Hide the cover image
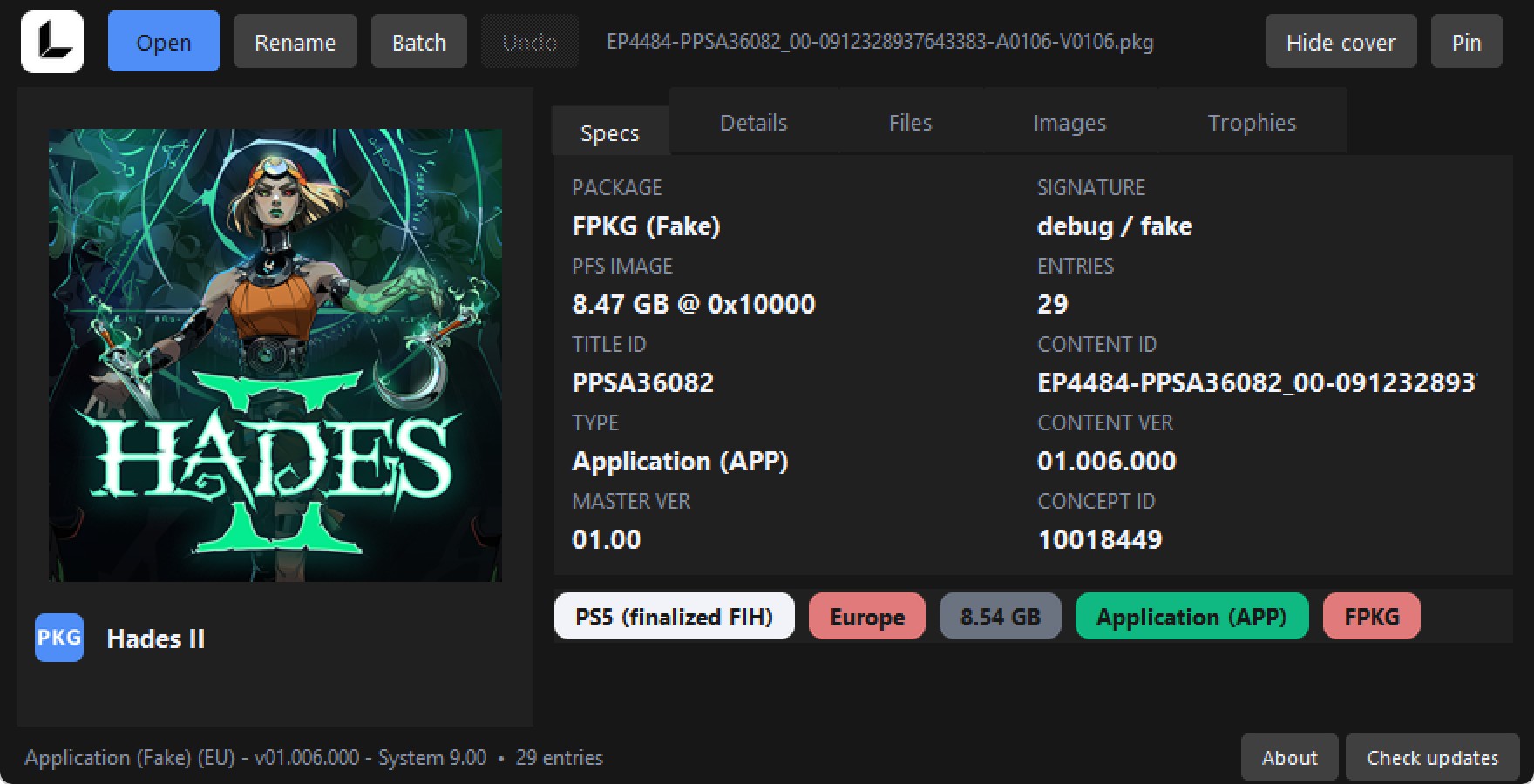The image size is (1534, 784). (1341, 42)
